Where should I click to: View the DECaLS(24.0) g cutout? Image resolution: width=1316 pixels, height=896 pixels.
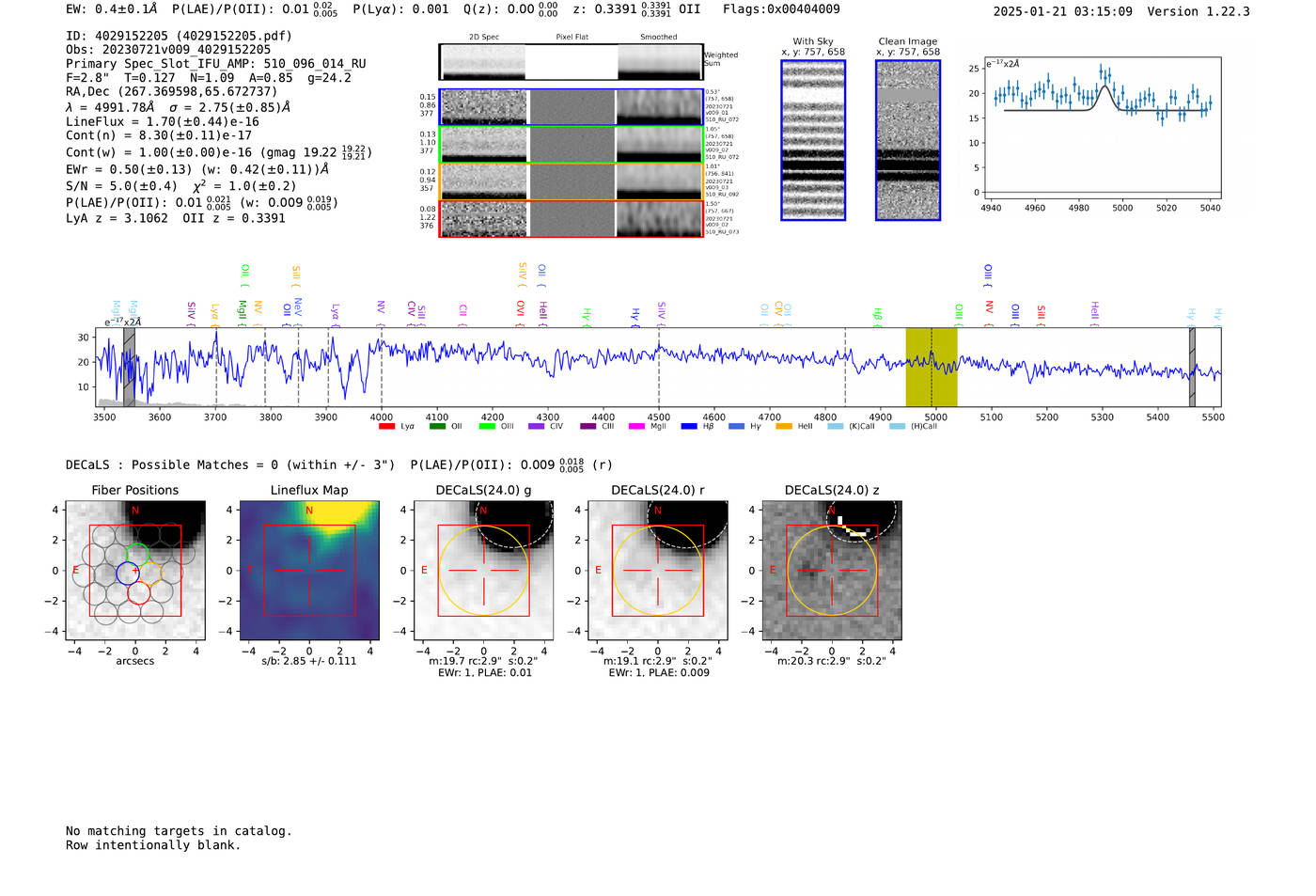point(484,571)
